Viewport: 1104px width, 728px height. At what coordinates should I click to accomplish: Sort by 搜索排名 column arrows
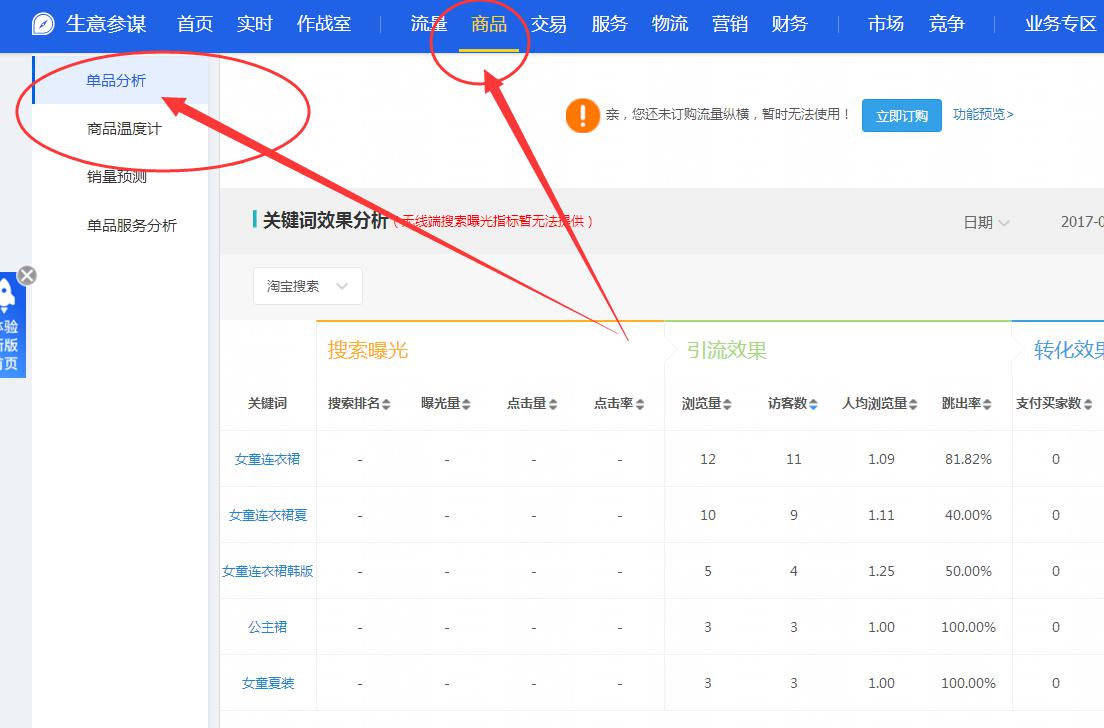click(386, 404)
